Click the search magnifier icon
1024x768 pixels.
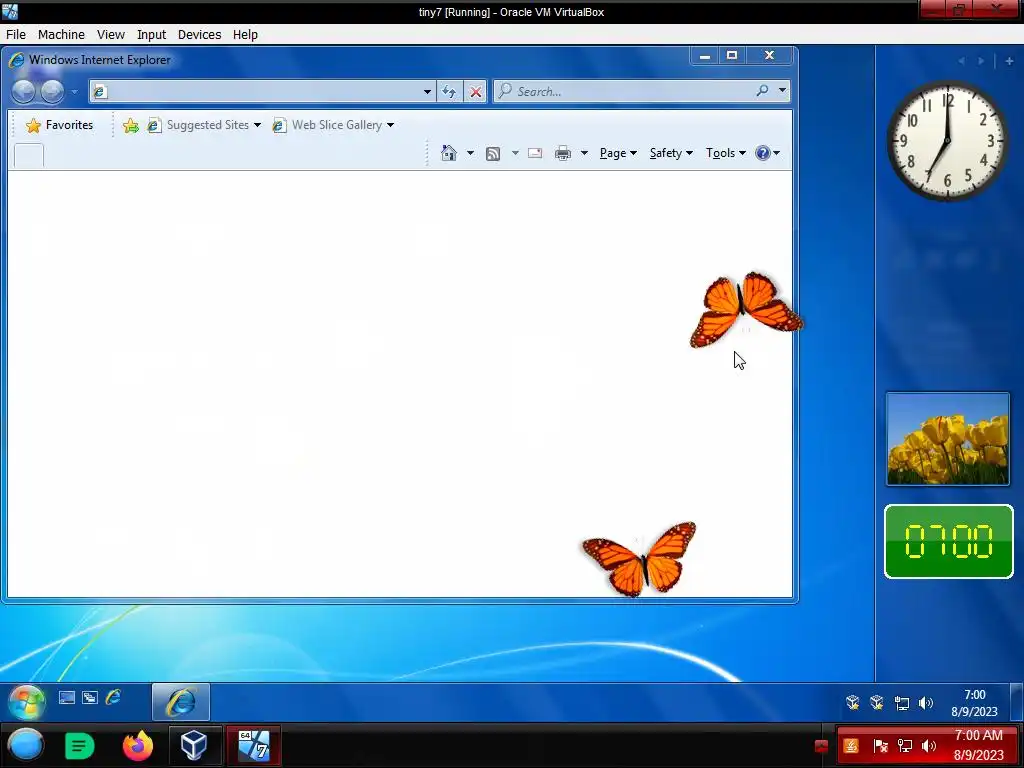click(x=762, y=91)
